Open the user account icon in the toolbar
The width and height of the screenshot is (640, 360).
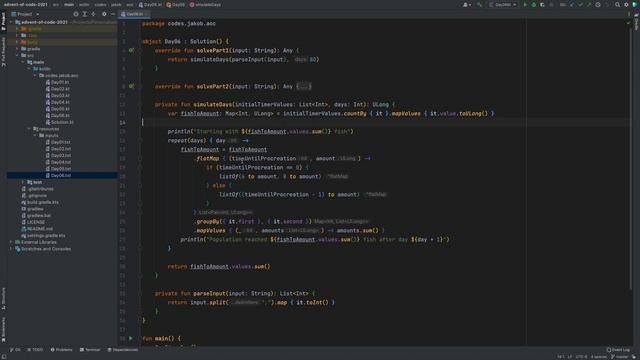pos(466,5)
